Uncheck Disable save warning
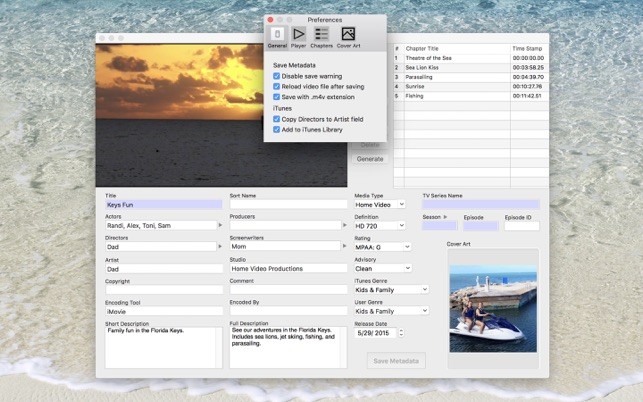 click(277, 76)
